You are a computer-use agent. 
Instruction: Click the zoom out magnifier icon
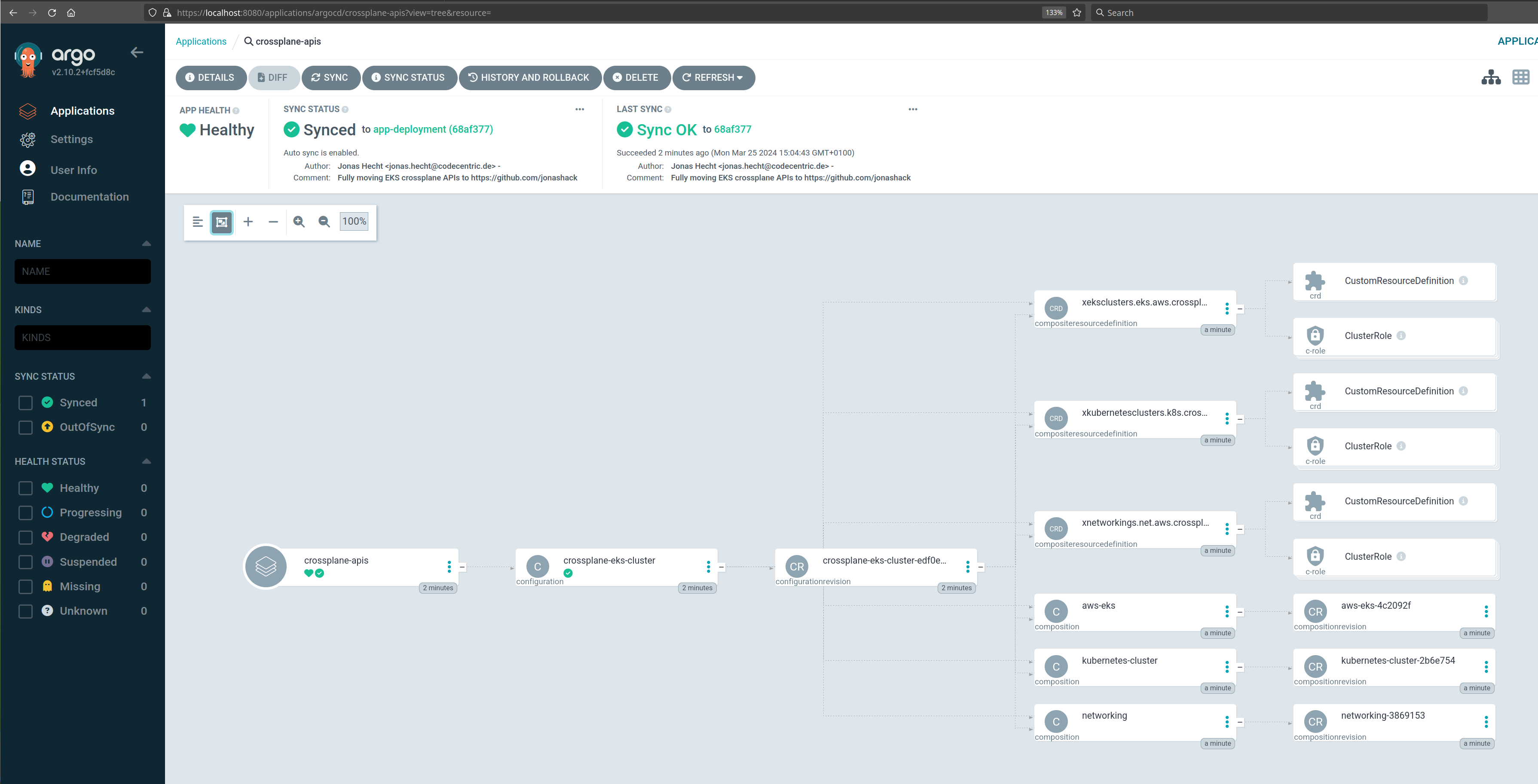(x=324, y=222)
